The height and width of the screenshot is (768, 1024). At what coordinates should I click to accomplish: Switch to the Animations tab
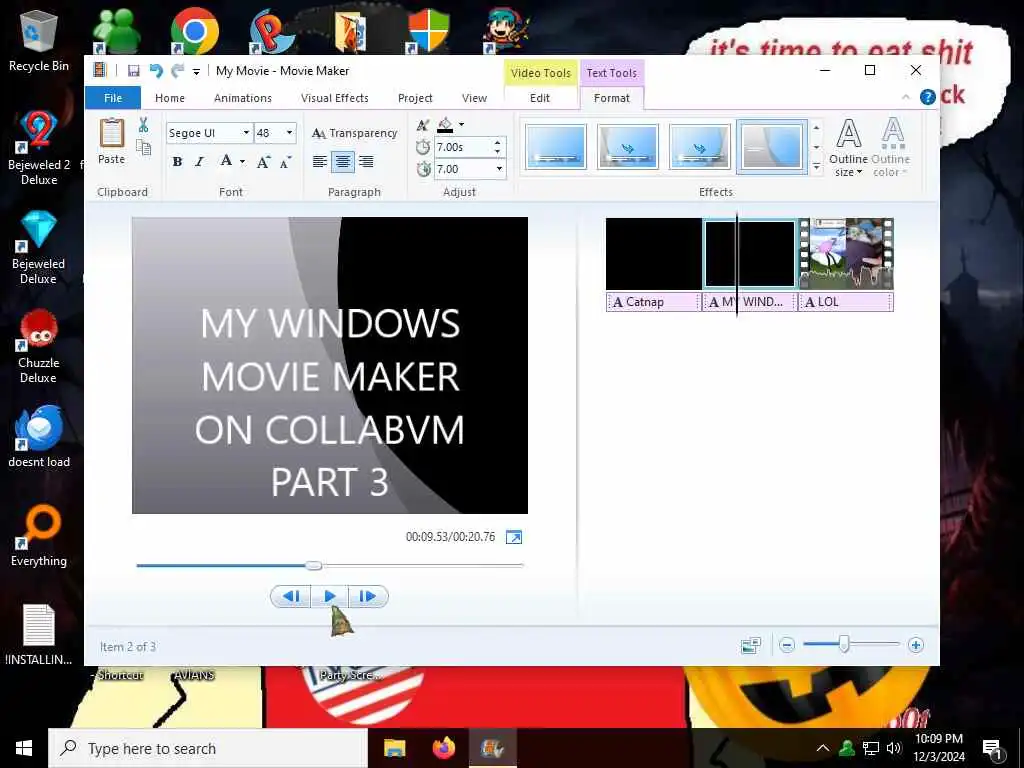coord(243,98)
